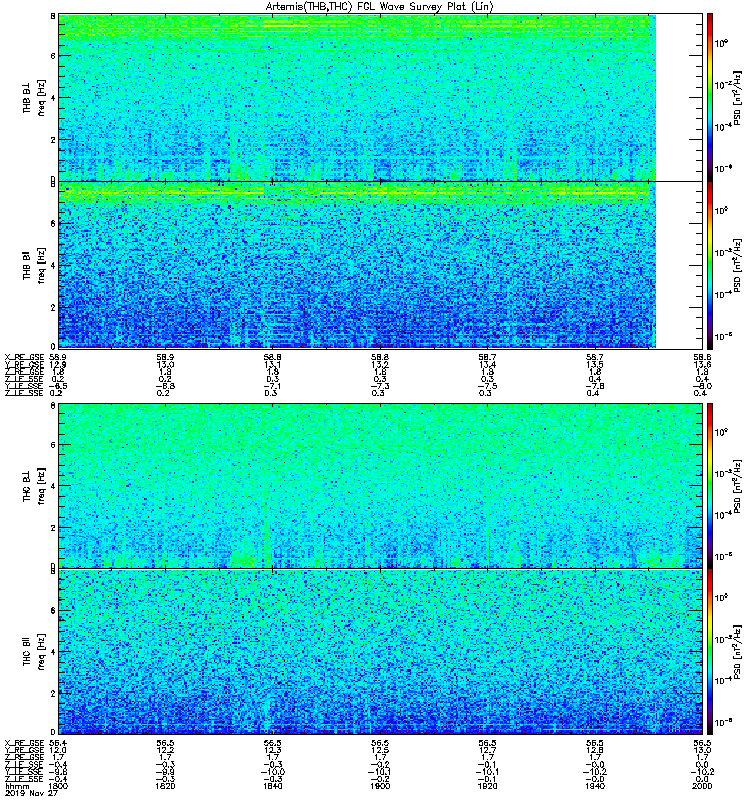Click the '1900' time label
This screenshot has width=750, height=800.
tap(381, 786)
